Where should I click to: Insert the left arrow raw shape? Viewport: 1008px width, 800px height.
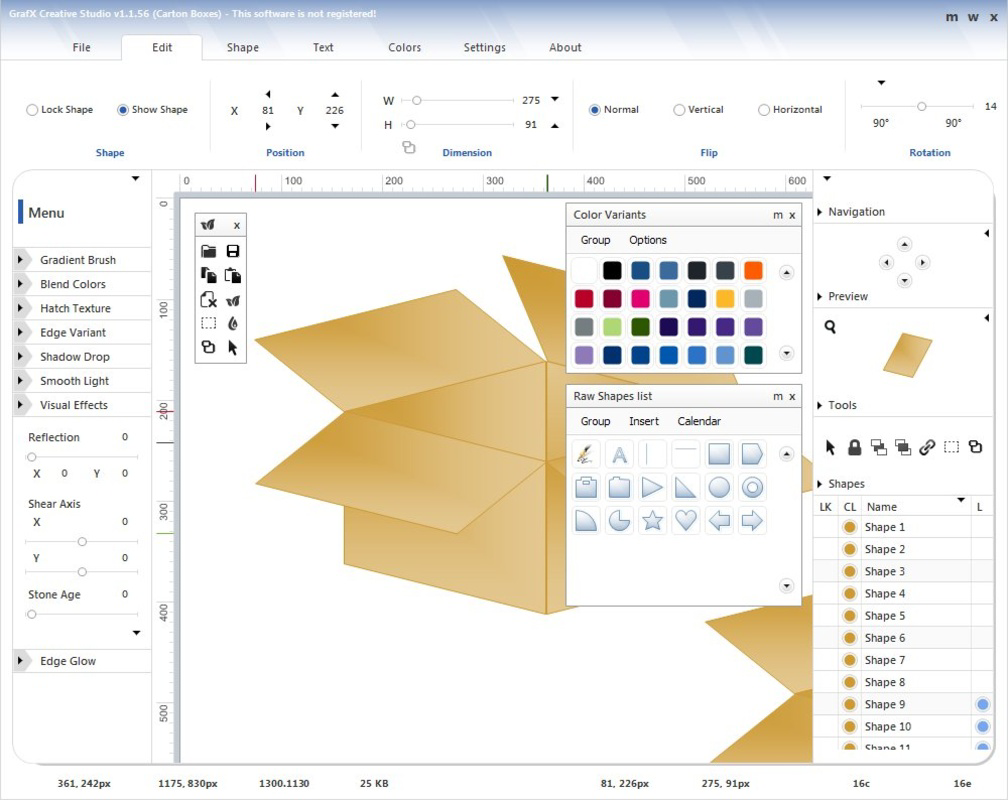(x=719, y=520)
